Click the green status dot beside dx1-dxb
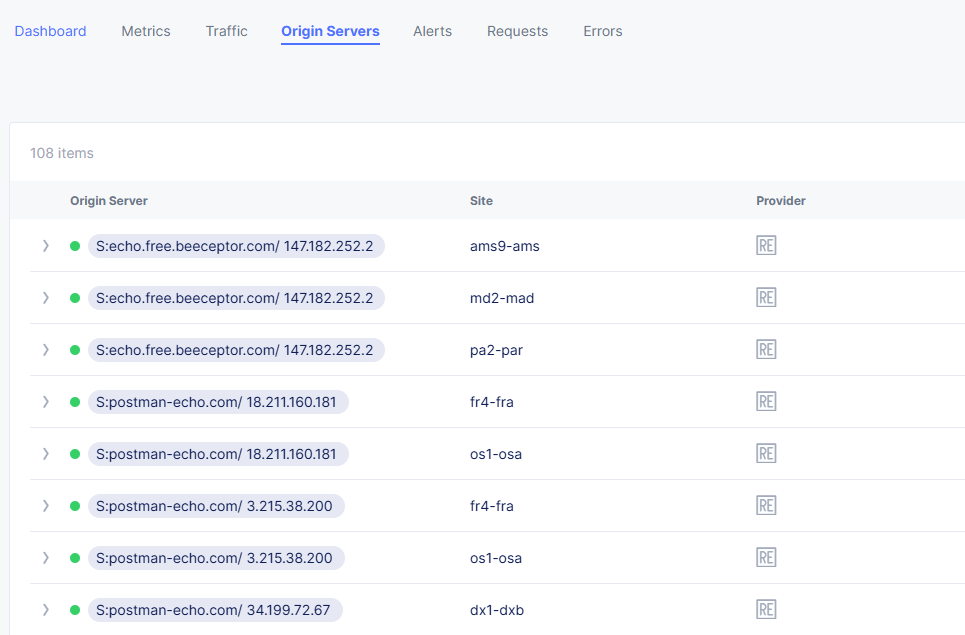Image resolution: width=965 pixels, height=635 pixels. coord(74,609)
